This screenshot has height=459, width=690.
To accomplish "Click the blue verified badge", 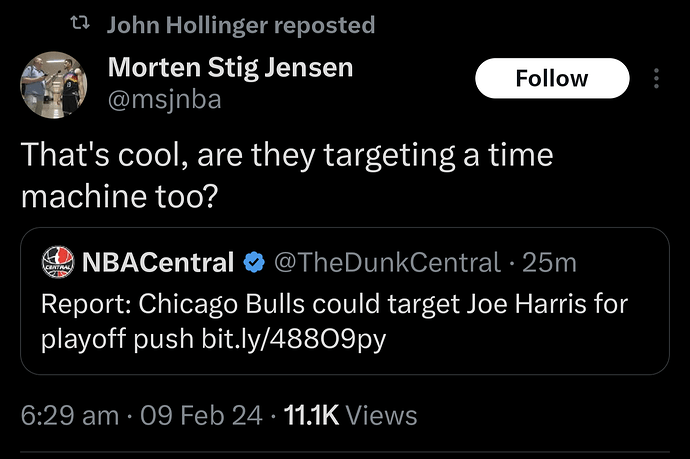I will 254,263.
